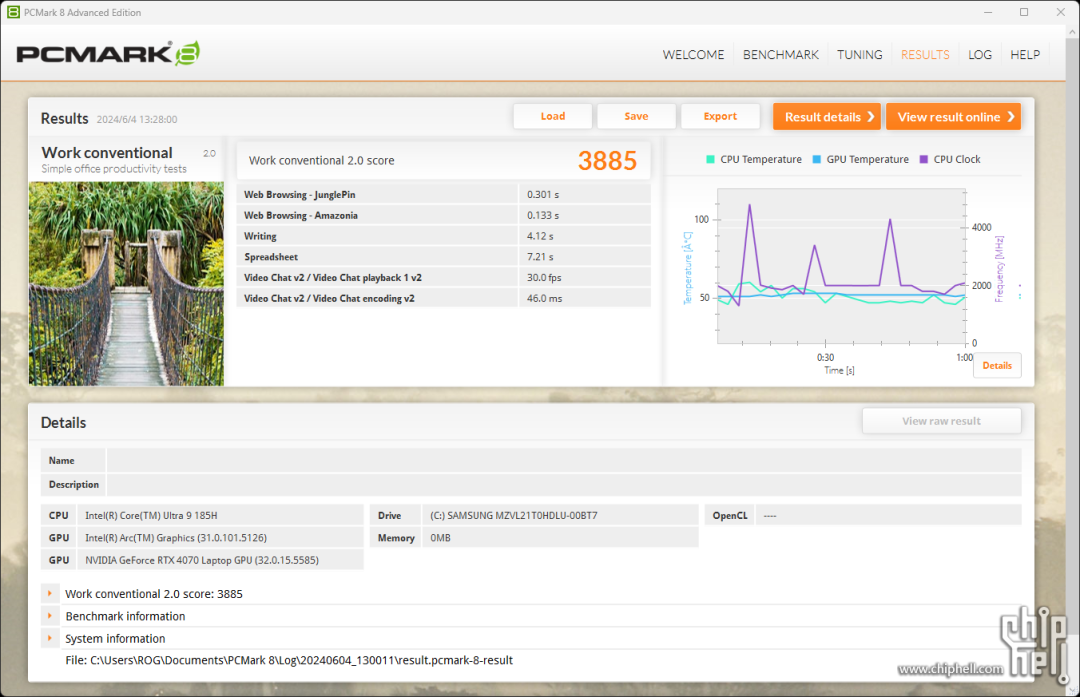This screenshot has width=1080, height=697.
Task: Click the OpenCL value field
Action: [x=888, y=515]
